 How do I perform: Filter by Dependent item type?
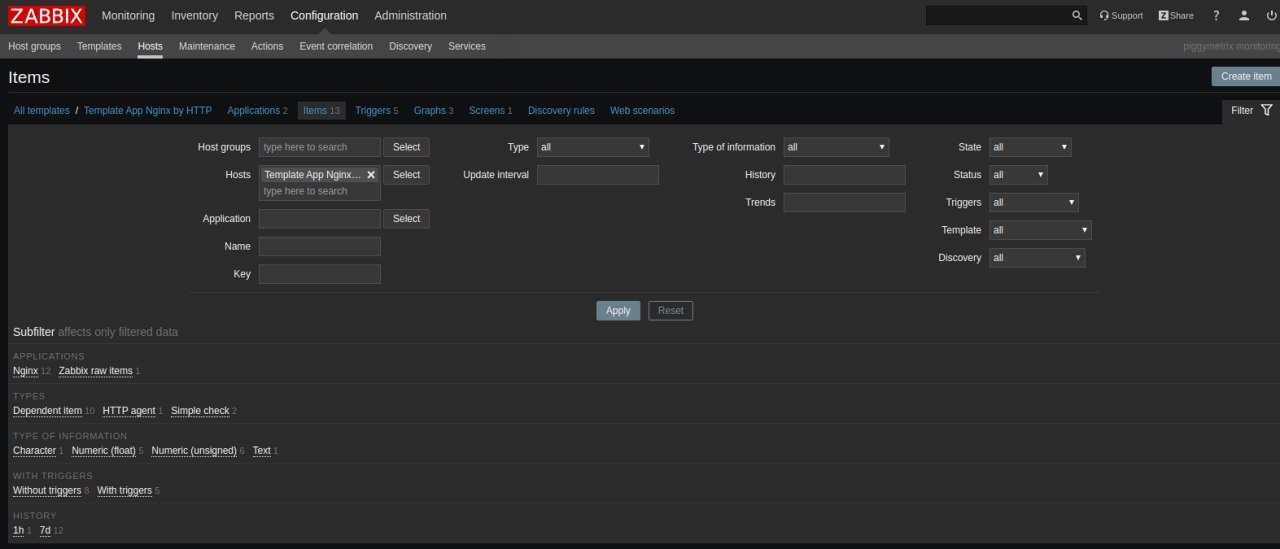click(x=47, y=411)
